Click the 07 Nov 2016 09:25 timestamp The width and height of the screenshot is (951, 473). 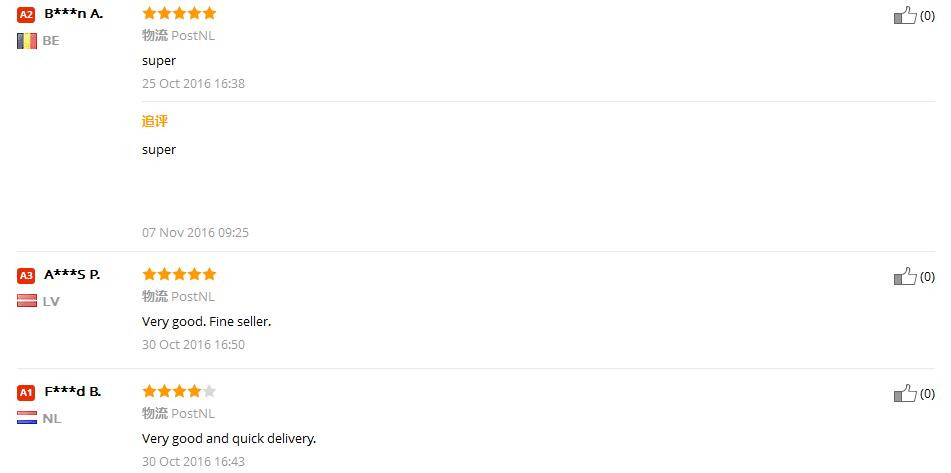tap(195, 233)
